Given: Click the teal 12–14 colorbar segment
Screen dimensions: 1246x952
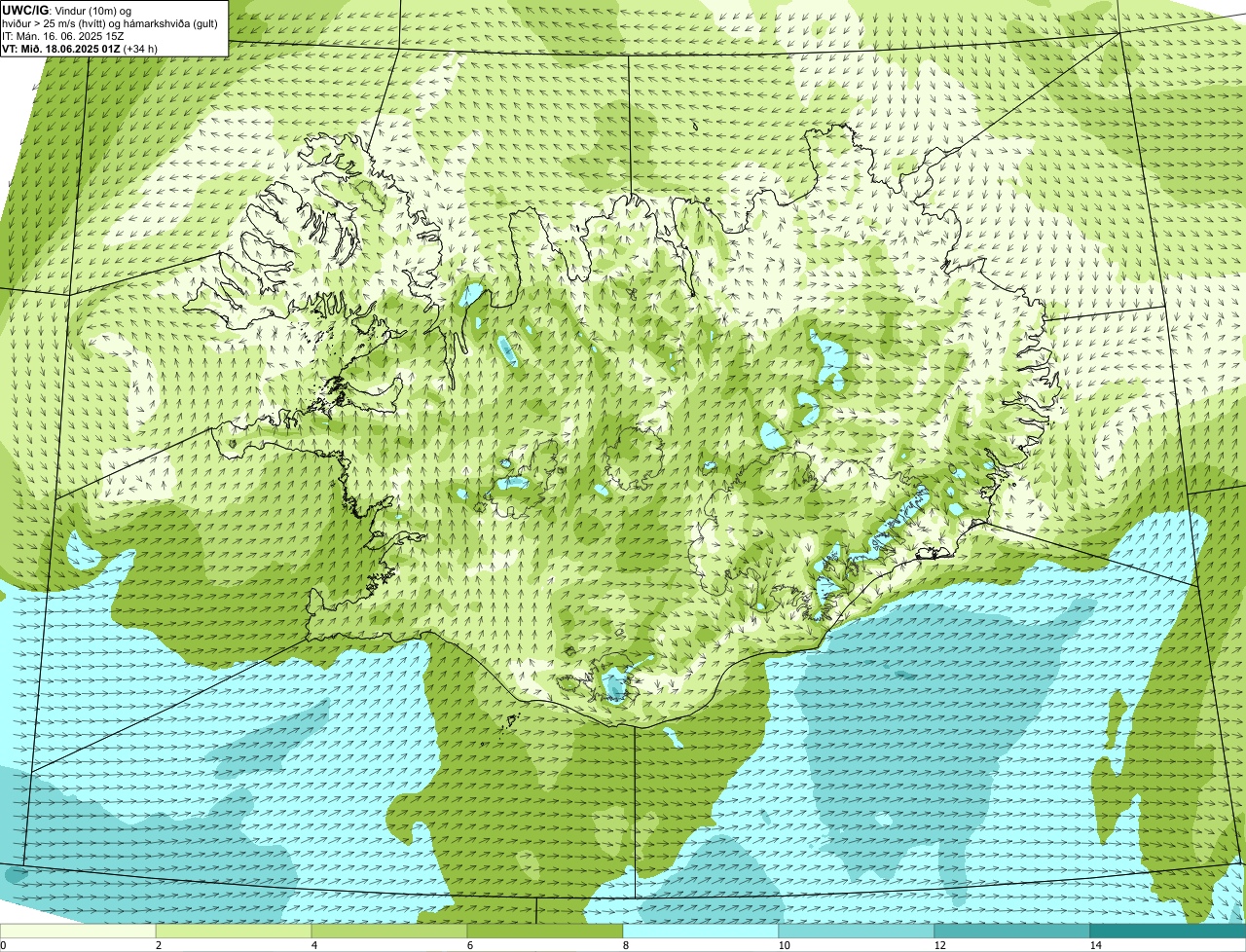Looking at the screenshot, I should click(x=1012, y=931).
